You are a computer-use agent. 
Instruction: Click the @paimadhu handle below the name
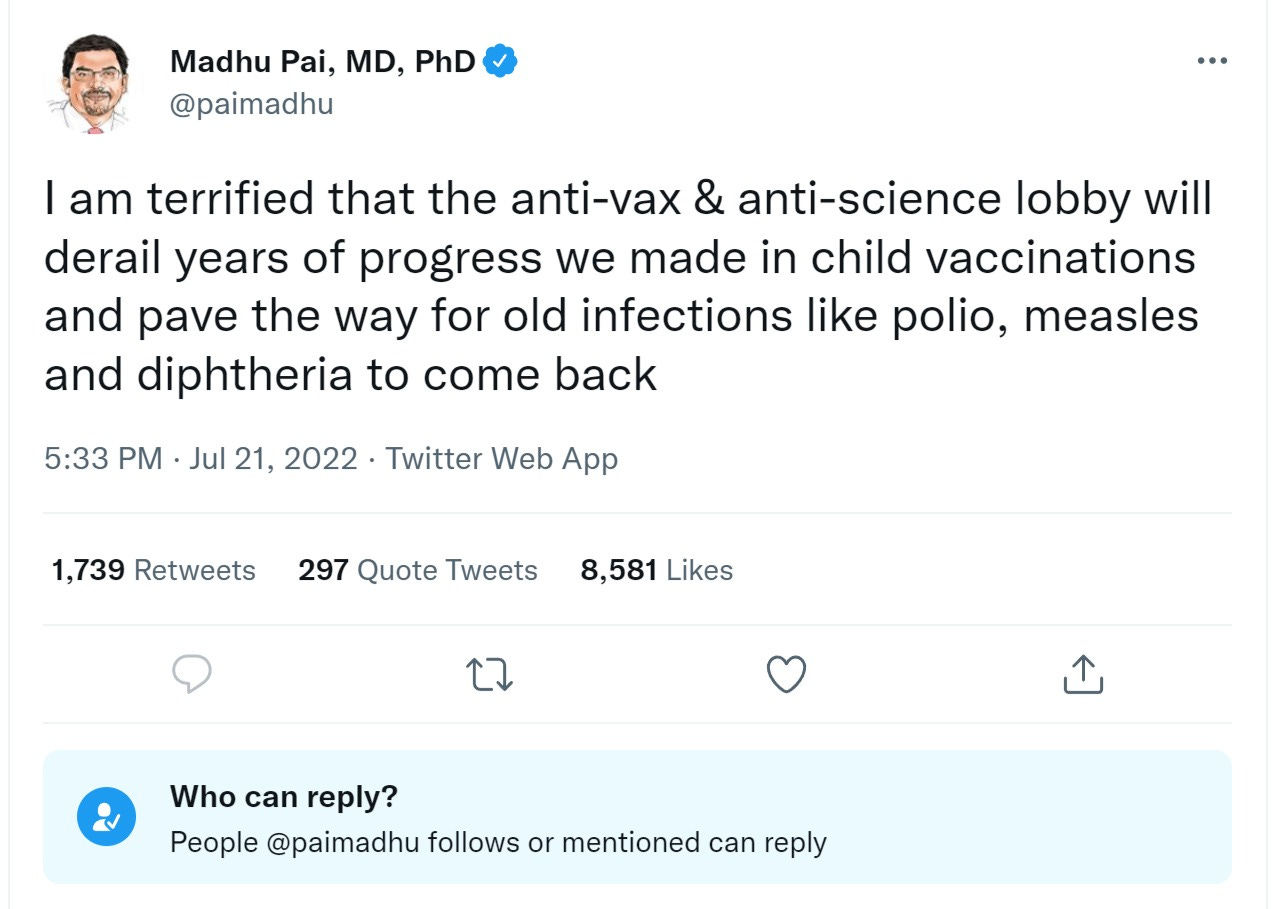click(251, 104)
